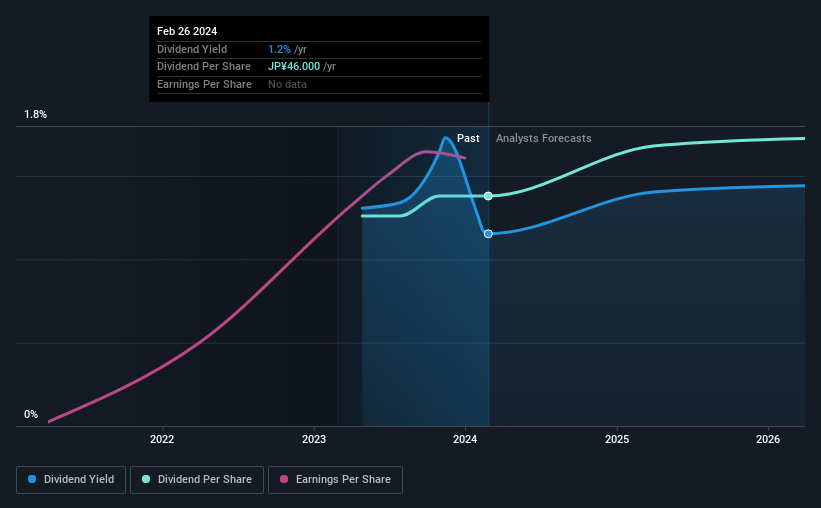Click the pink Earnings Per Share legend dot
Screen dimensions: 821x508
coord(284,479)
